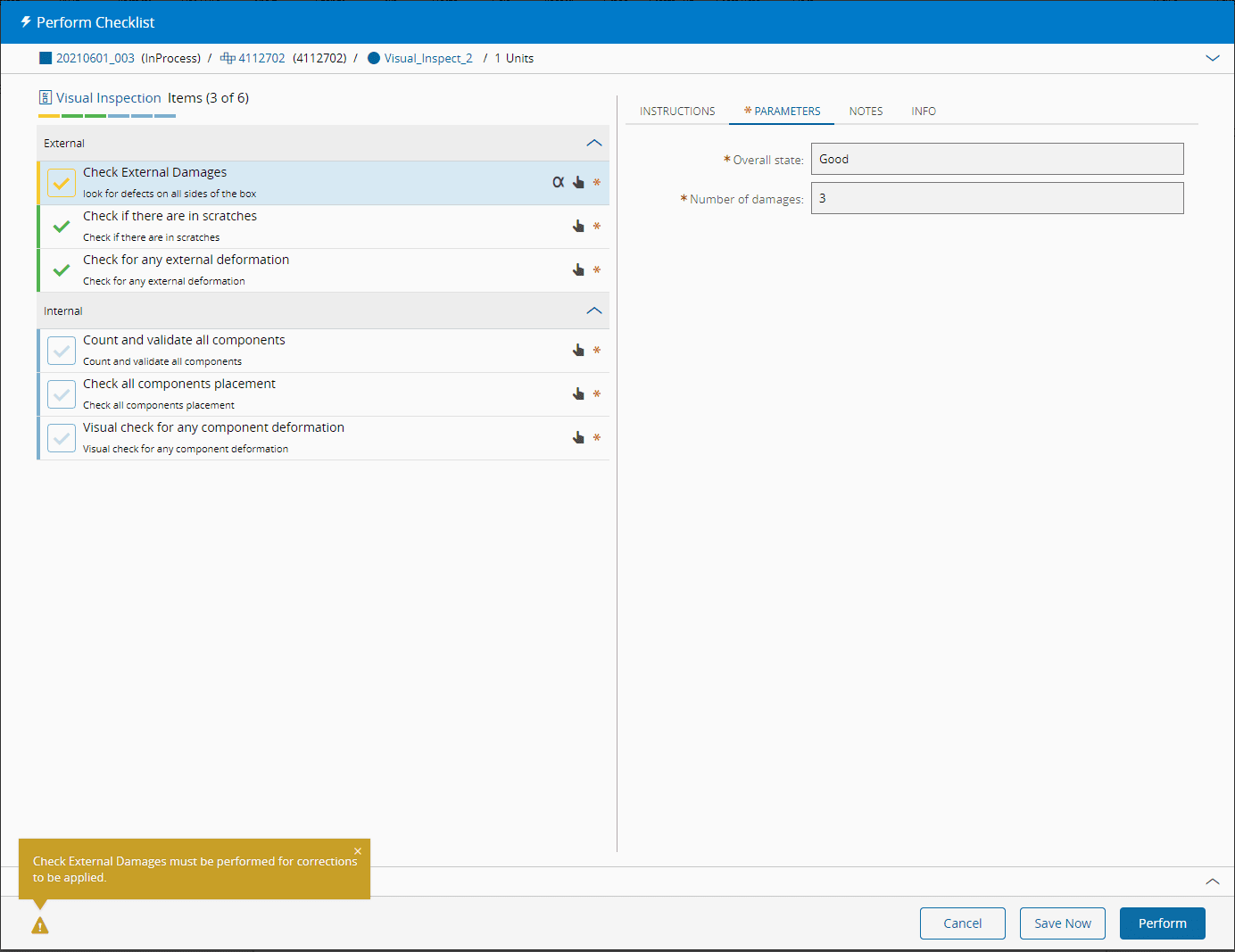Switch to the Instructions tab
This screenshot has height=952, width=1235.
coord(677,112)
